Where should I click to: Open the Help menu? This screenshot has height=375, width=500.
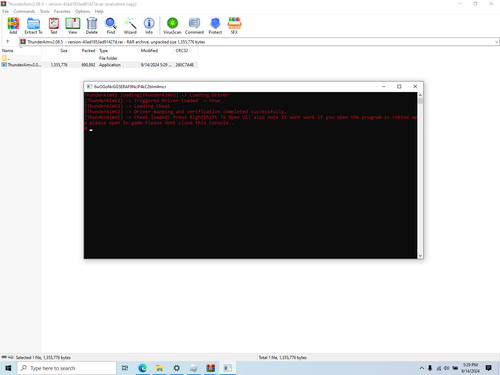coord(99,11)
